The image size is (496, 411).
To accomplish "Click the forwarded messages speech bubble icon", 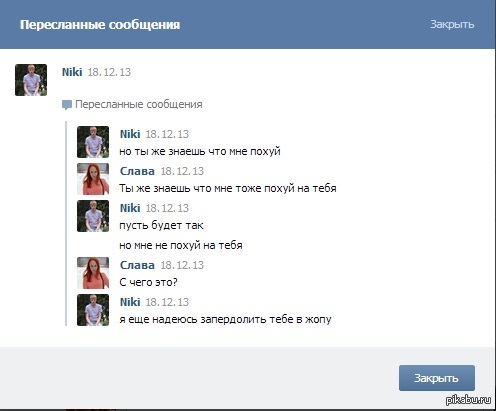I will point(67,105).
